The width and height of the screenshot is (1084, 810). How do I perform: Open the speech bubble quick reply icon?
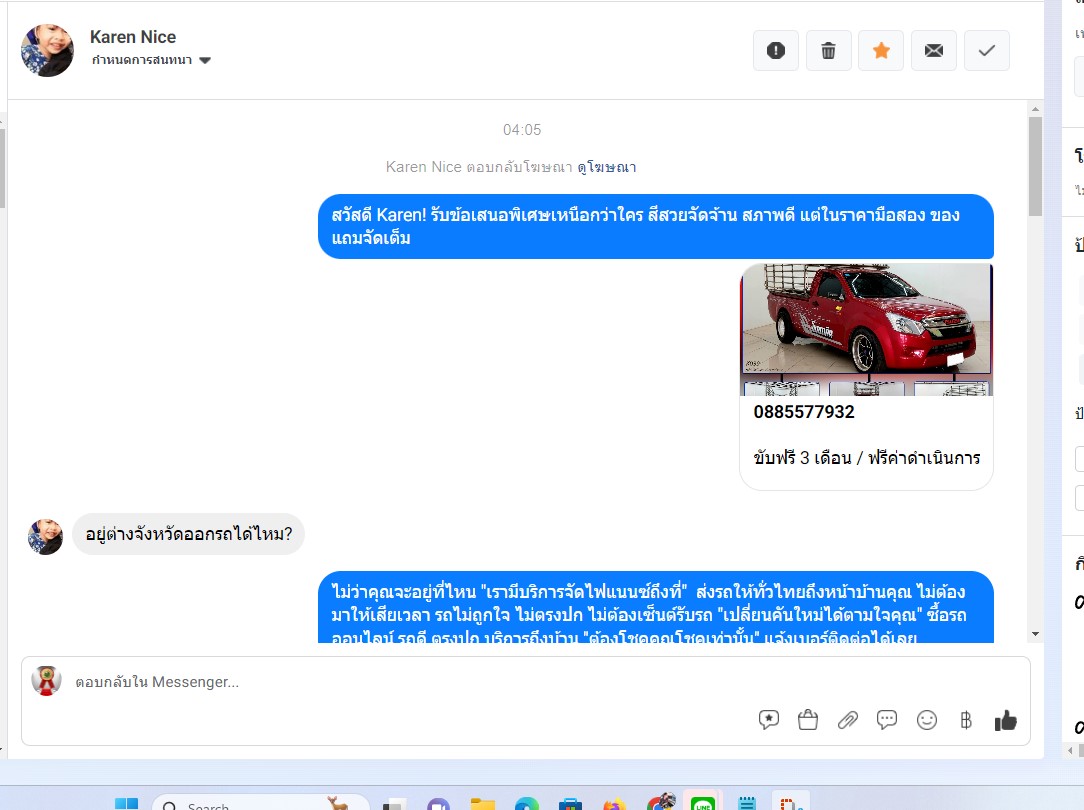click(x=887, y=720)
